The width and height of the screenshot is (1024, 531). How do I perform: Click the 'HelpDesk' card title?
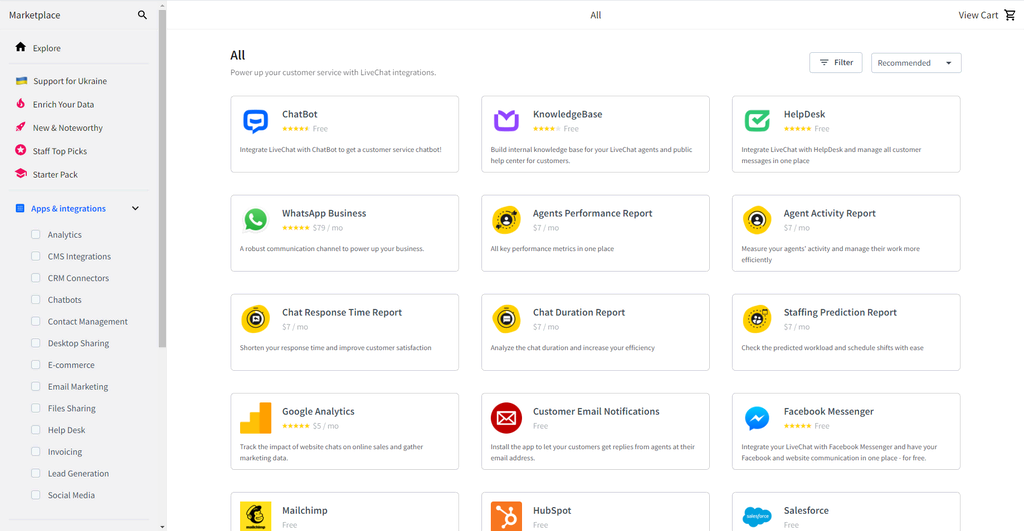point(804,114)
